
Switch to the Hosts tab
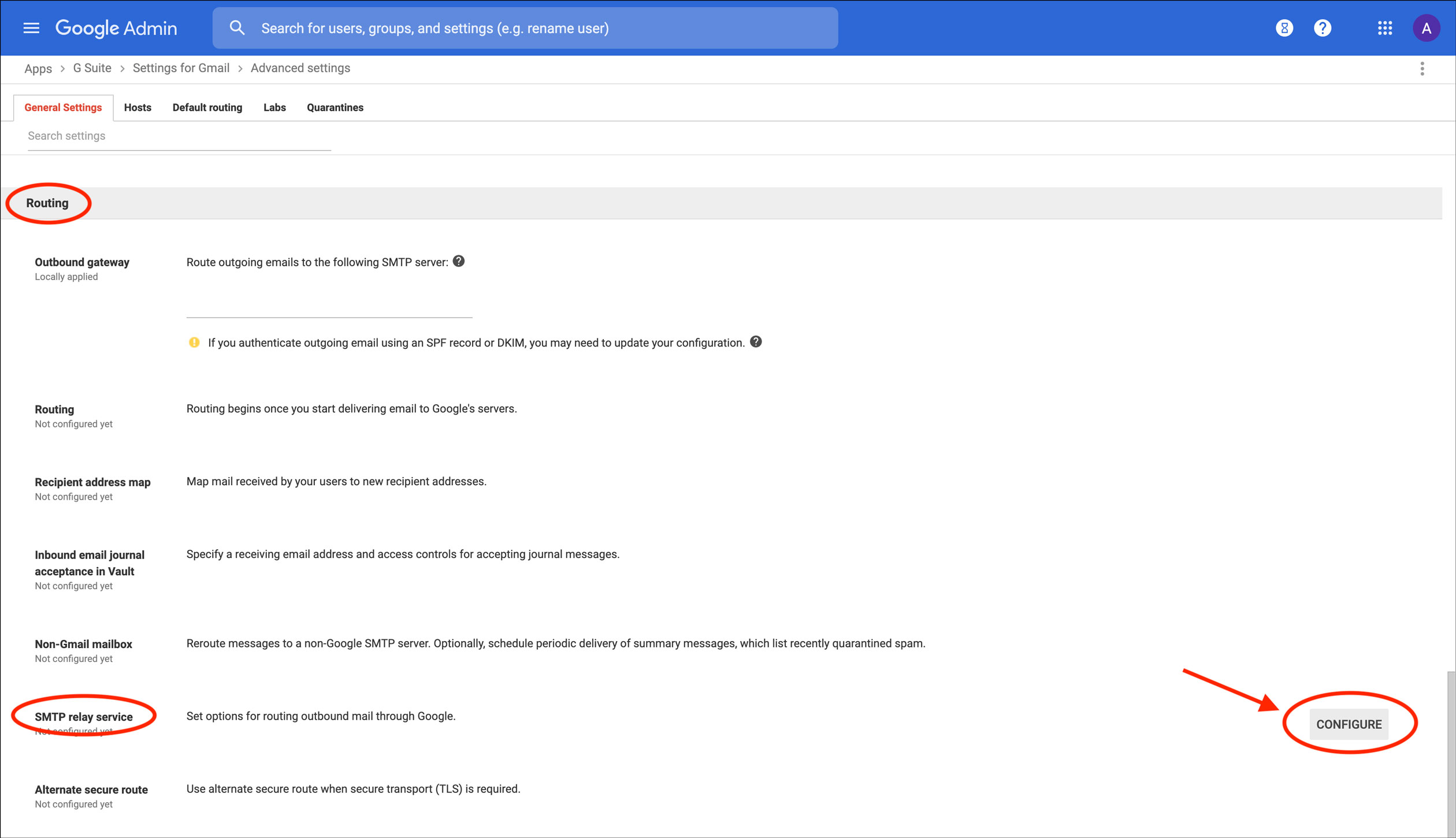[138, 107]
